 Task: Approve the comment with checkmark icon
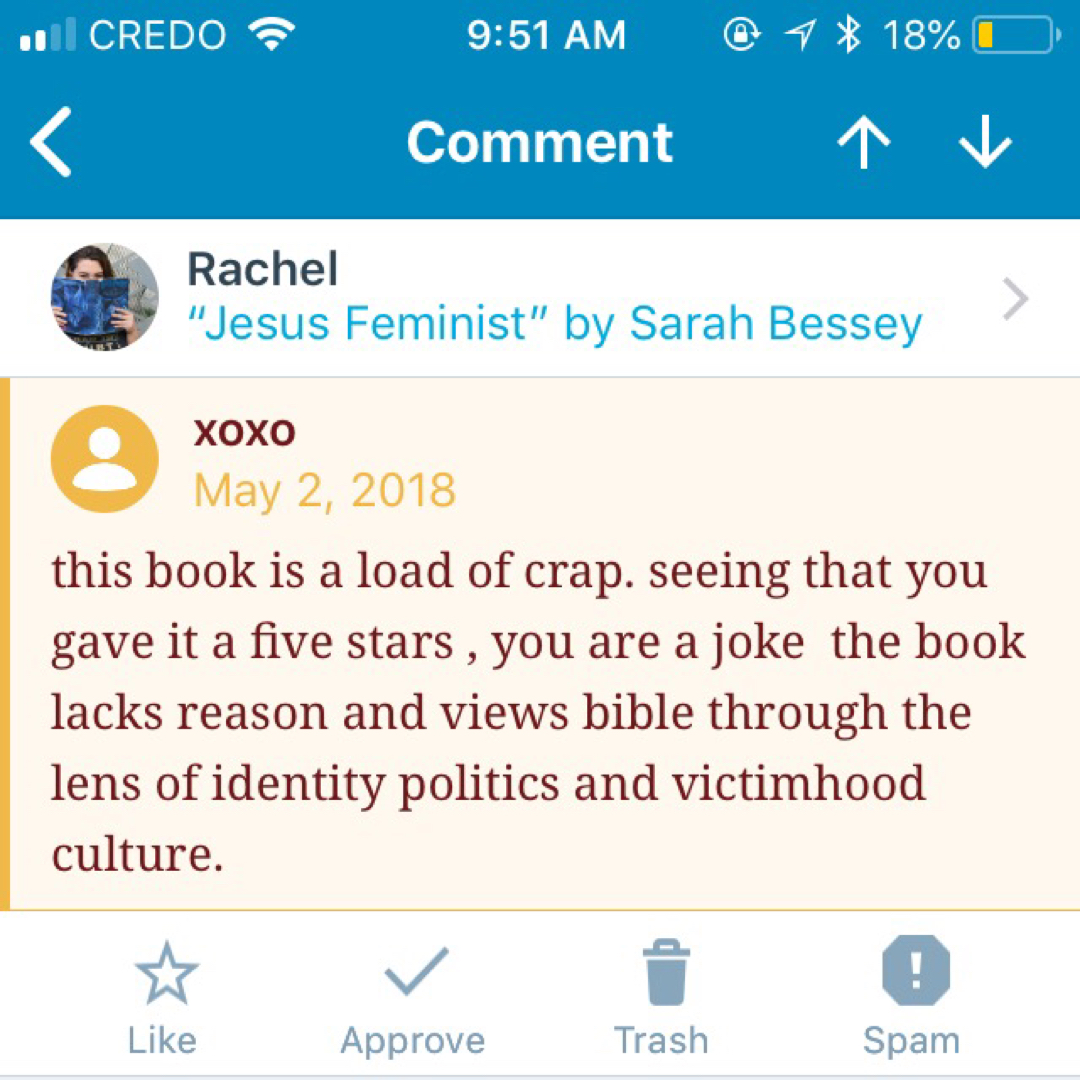[x=414, y=972]
